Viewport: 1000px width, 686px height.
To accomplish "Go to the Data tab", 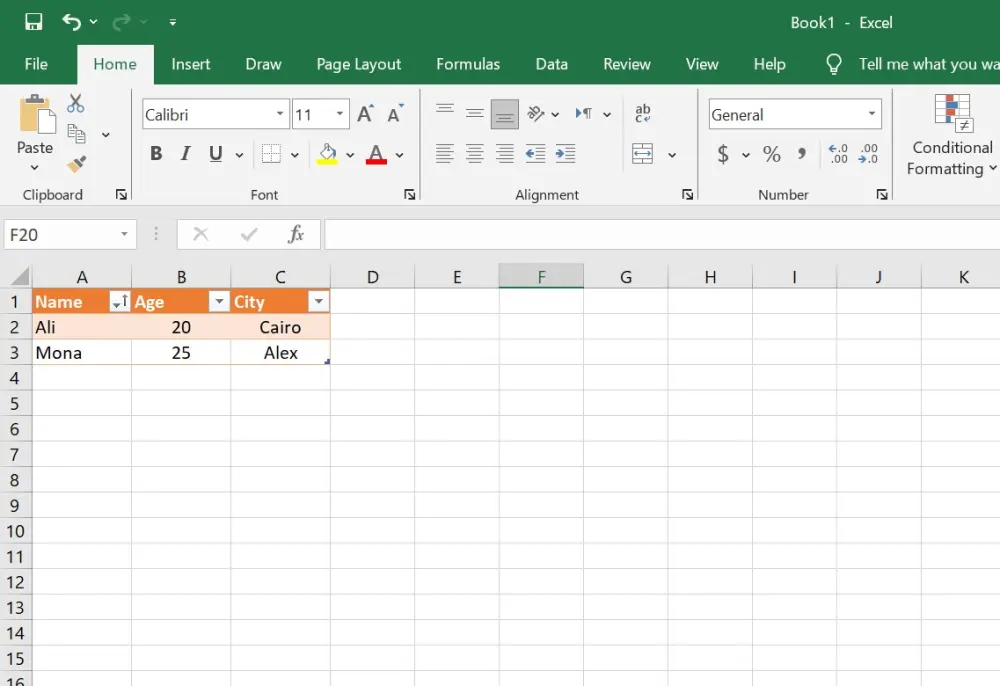I will [552, 64].
